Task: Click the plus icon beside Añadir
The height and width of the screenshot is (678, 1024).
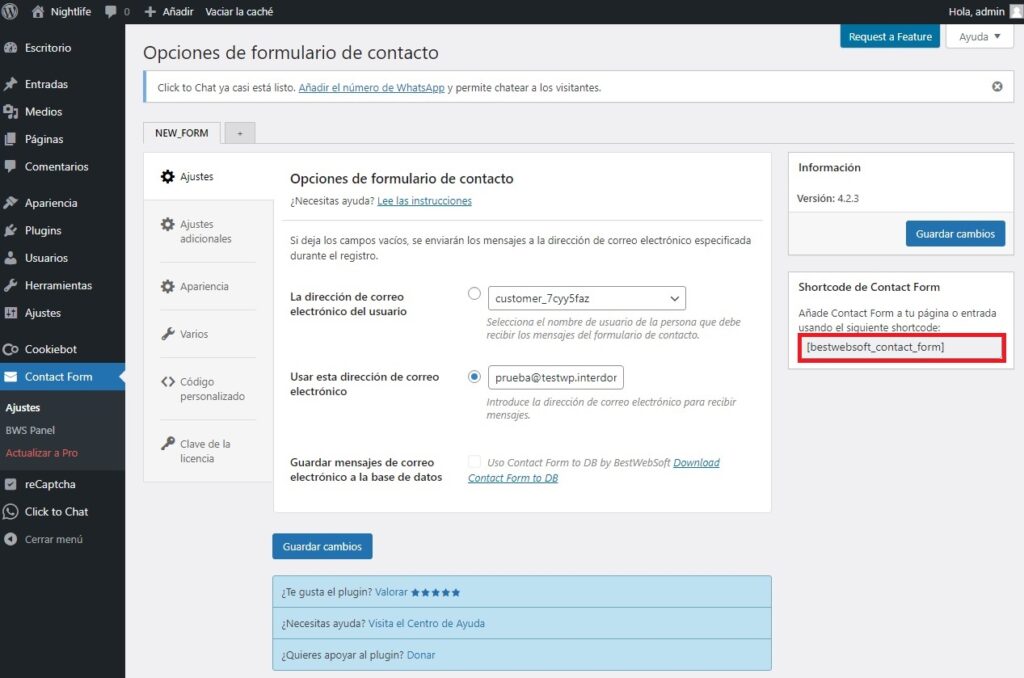Action: point(150,12)
